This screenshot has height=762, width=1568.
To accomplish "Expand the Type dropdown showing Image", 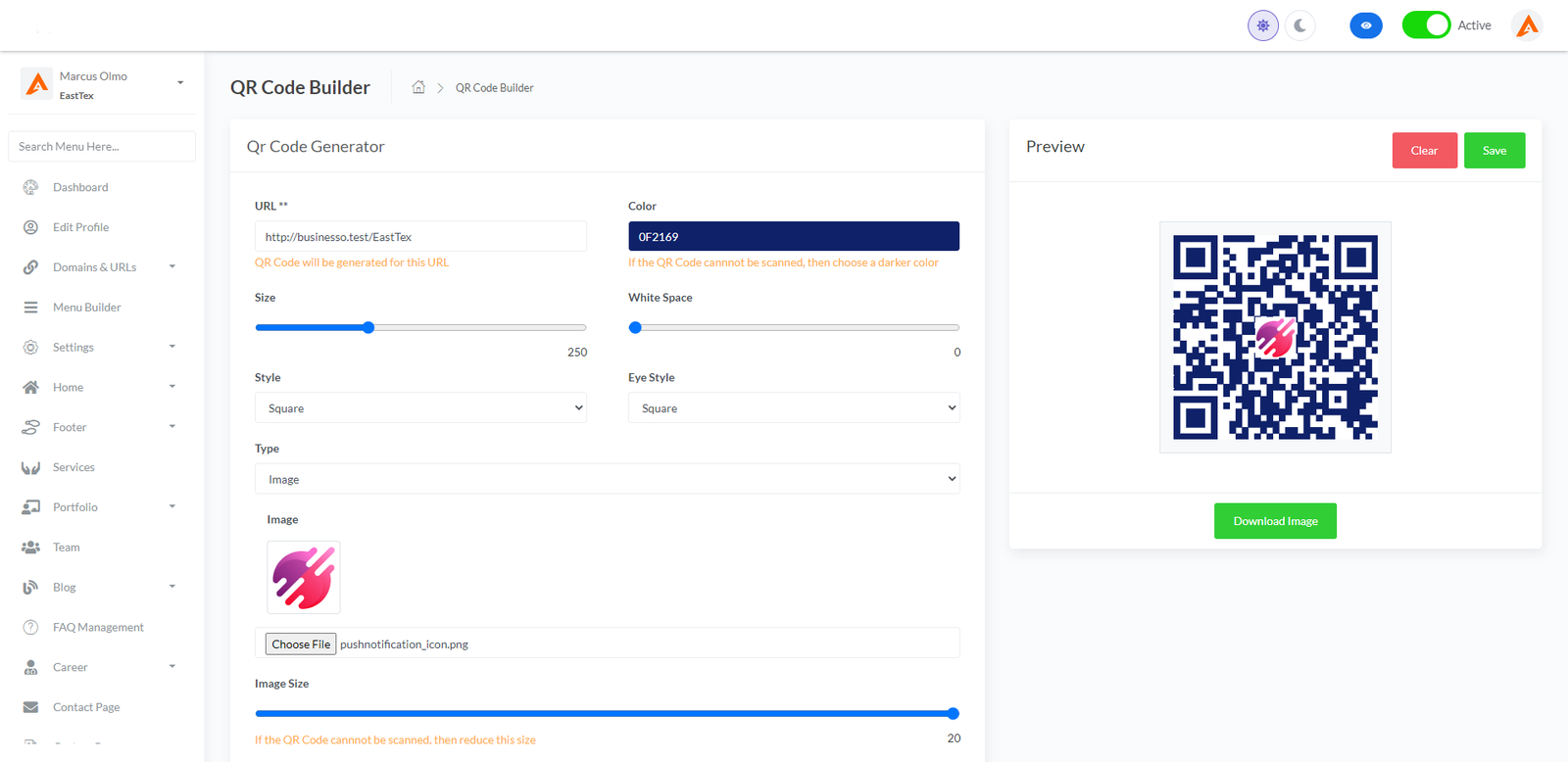I will click(607, 479).
